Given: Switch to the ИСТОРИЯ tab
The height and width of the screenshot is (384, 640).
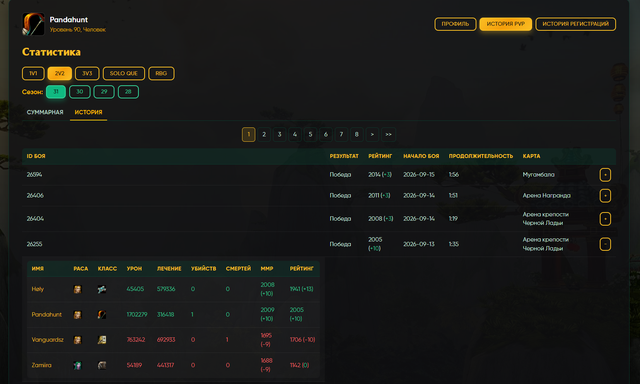Looking at the screenshot, I should (88, 112).
